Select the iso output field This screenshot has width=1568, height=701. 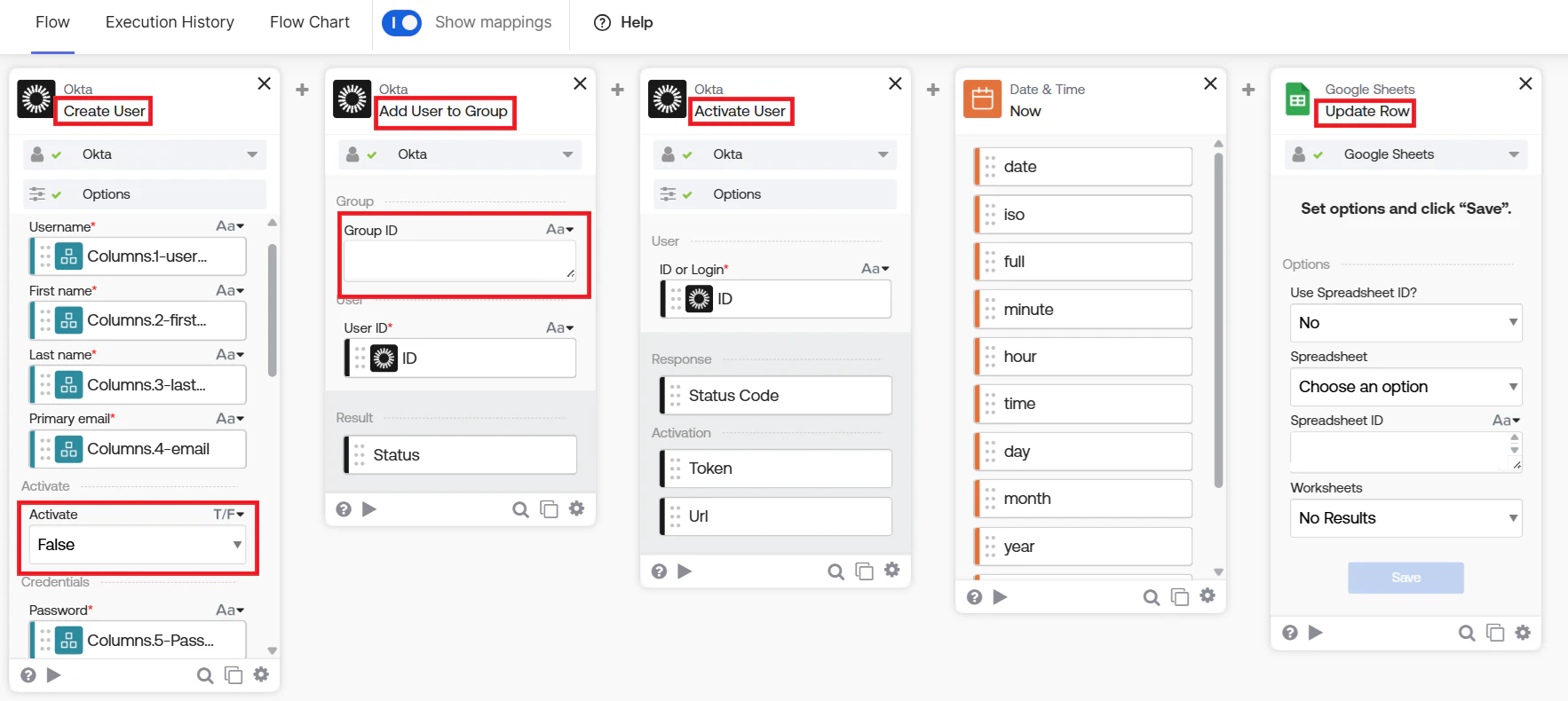[1082, 215]
